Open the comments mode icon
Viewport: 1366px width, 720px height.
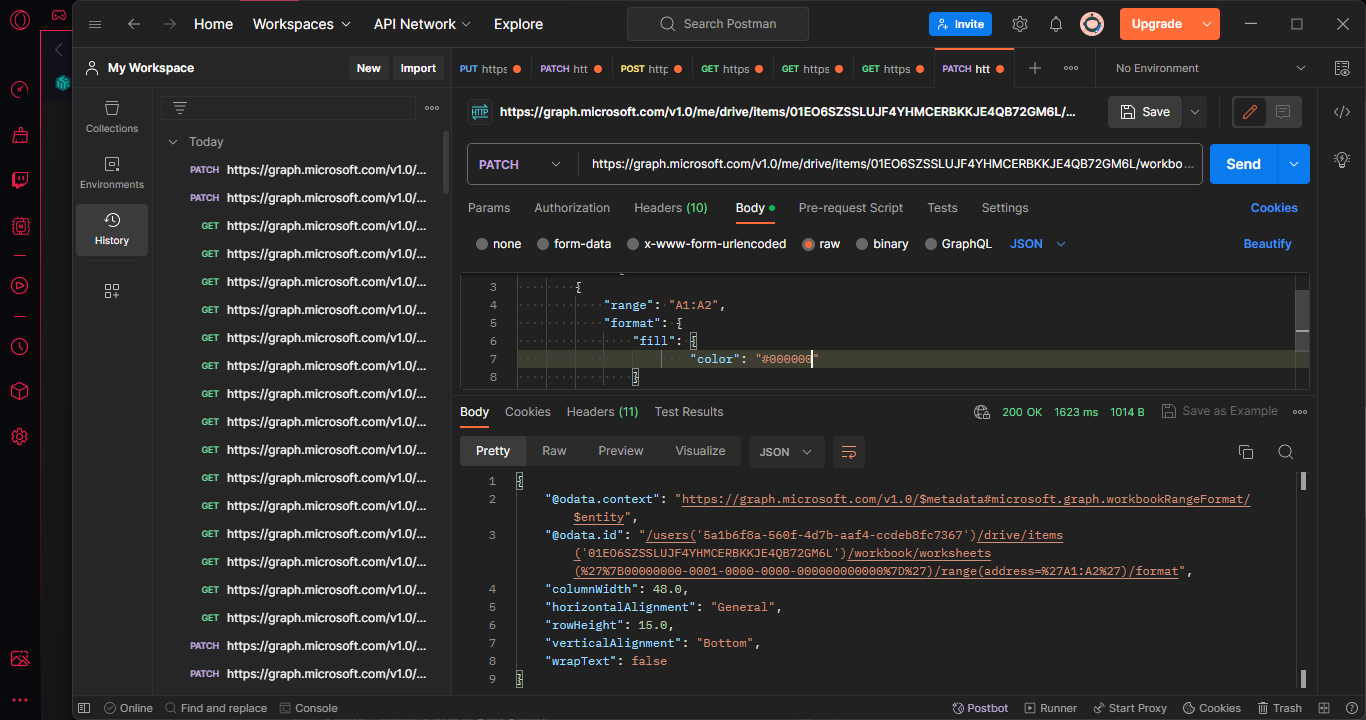1284,112
